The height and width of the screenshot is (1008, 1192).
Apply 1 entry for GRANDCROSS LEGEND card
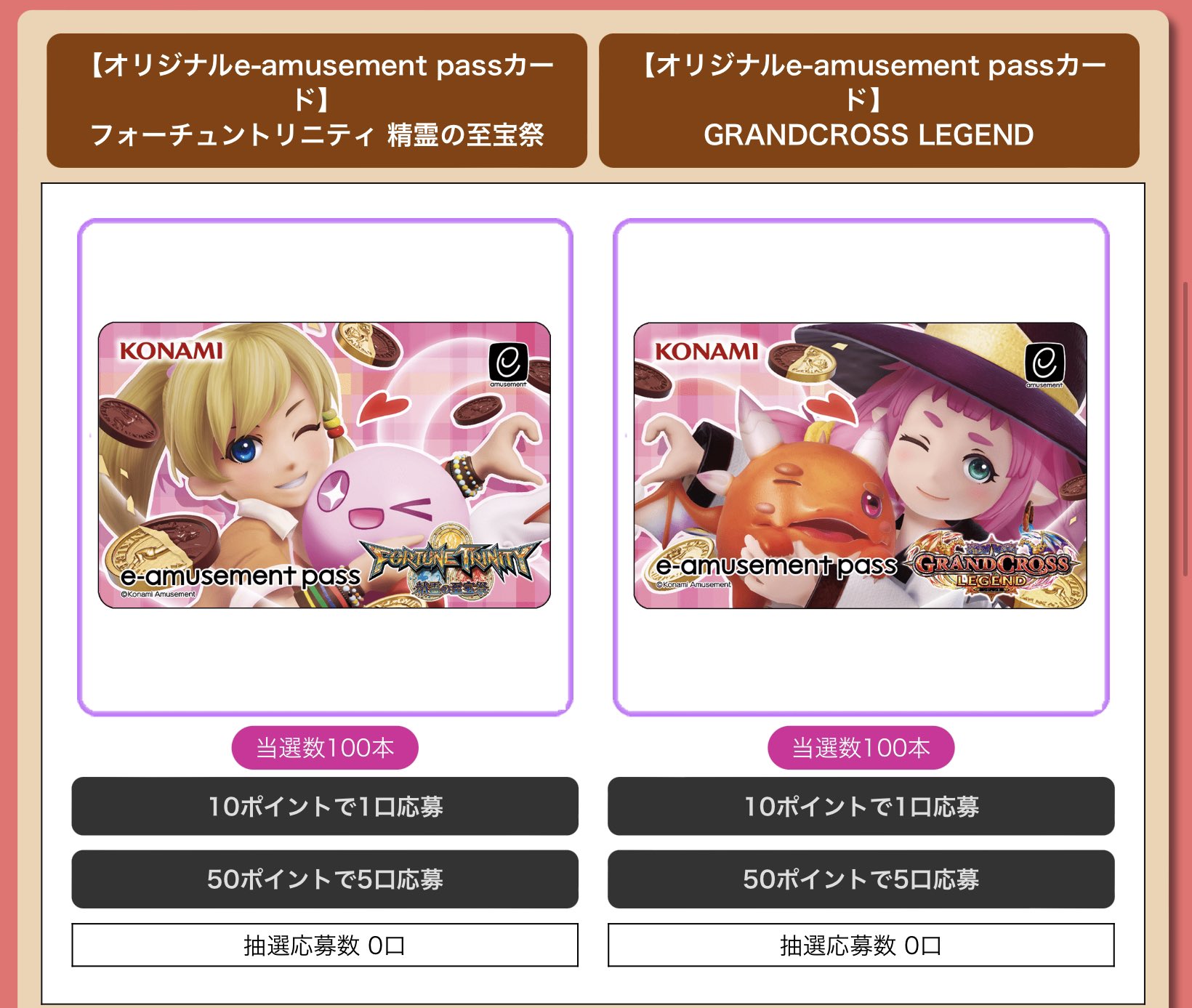(861, 806)
